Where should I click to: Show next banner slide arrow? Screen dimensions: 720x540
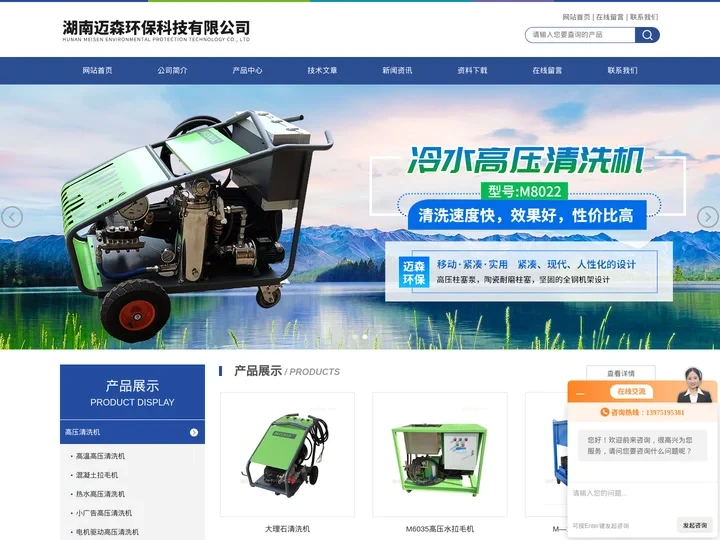tap(708, 217)
